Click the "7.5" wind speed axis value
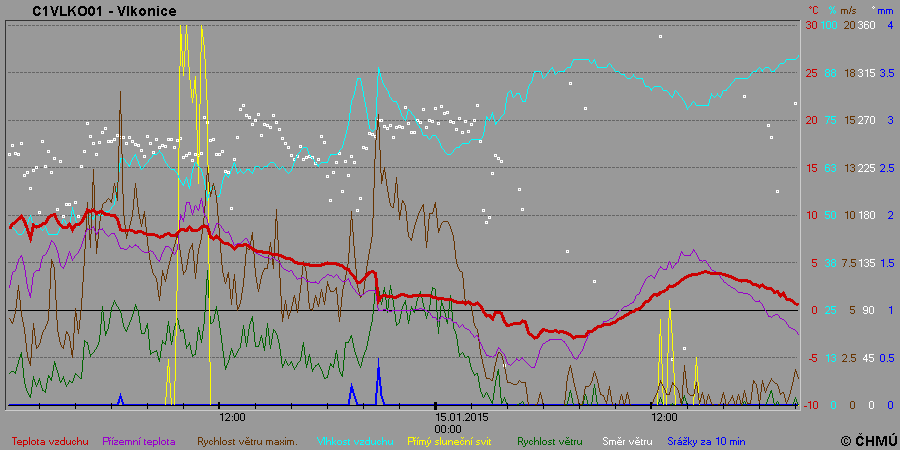 (849, 263)
